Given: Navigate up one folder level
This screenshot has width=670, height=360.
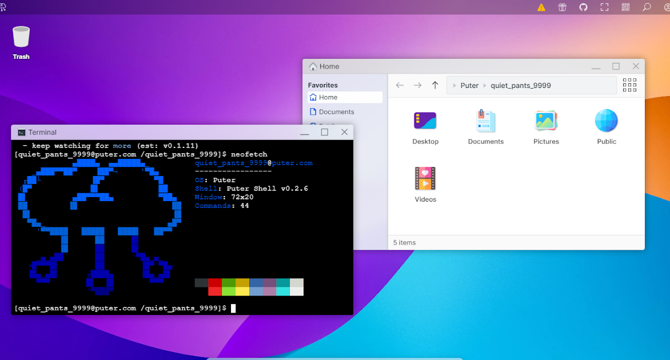Looking at the screenshot, I should pos(435,85).
